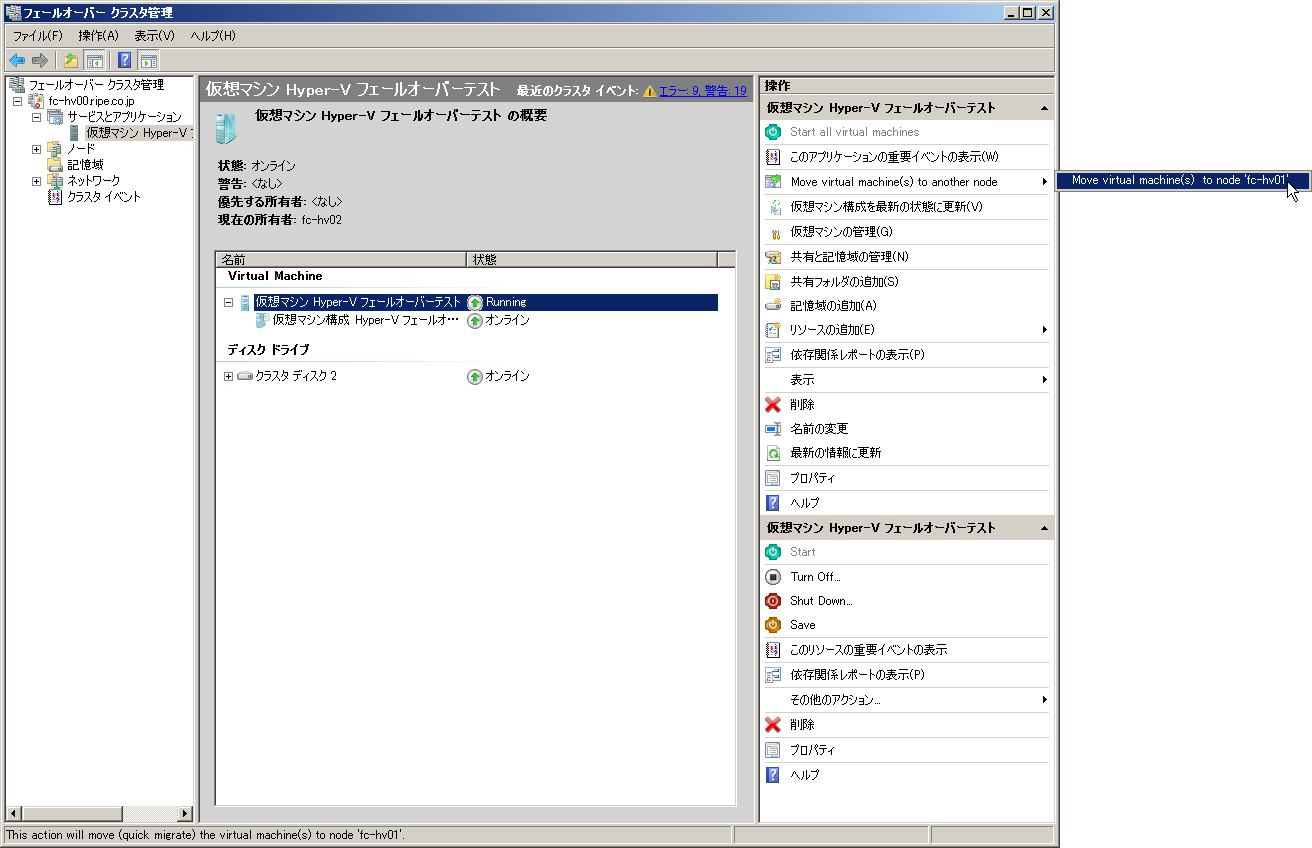
Task: Click the Forward arrow toolbar icon
Action: (40, 60)
